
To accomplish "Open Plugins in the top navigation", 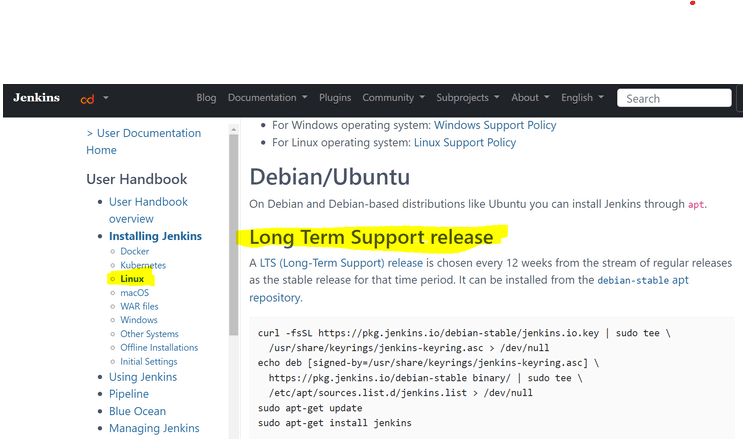I will tap(335, 98).
